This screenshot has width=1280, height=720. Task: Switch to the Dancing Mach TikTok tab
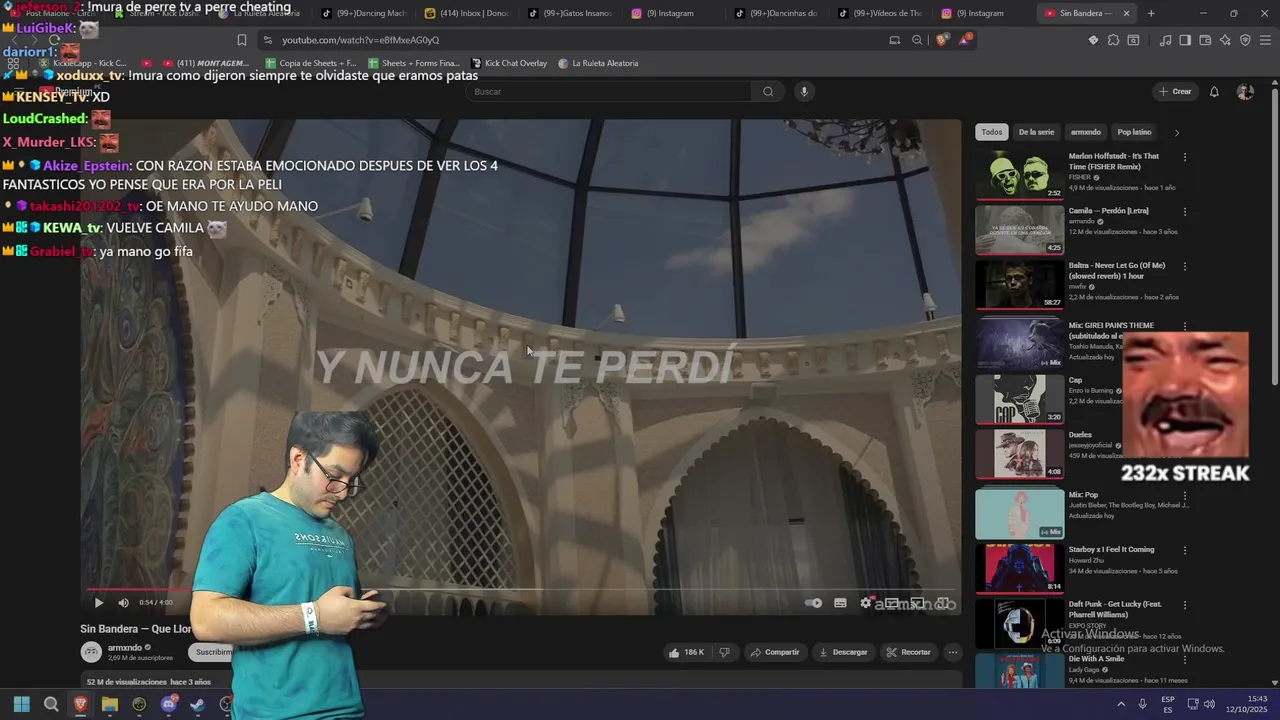[x=366, y=14]
